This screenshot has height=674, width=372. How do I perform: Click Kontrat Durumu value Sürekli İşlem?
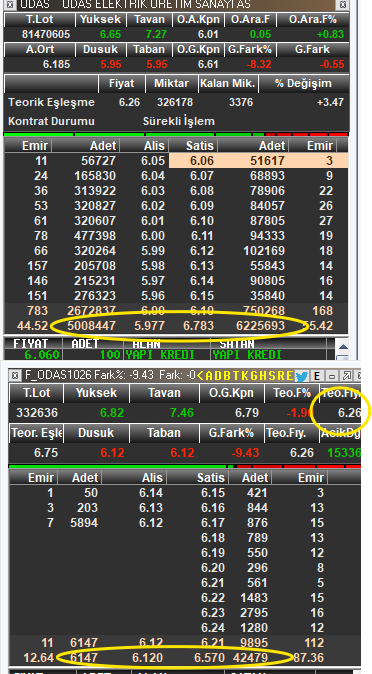178,121
